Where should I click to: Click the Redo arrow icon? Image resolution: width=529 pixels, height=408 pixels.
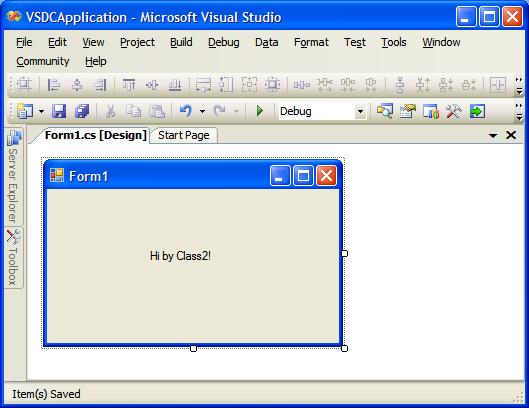(220, 111)
